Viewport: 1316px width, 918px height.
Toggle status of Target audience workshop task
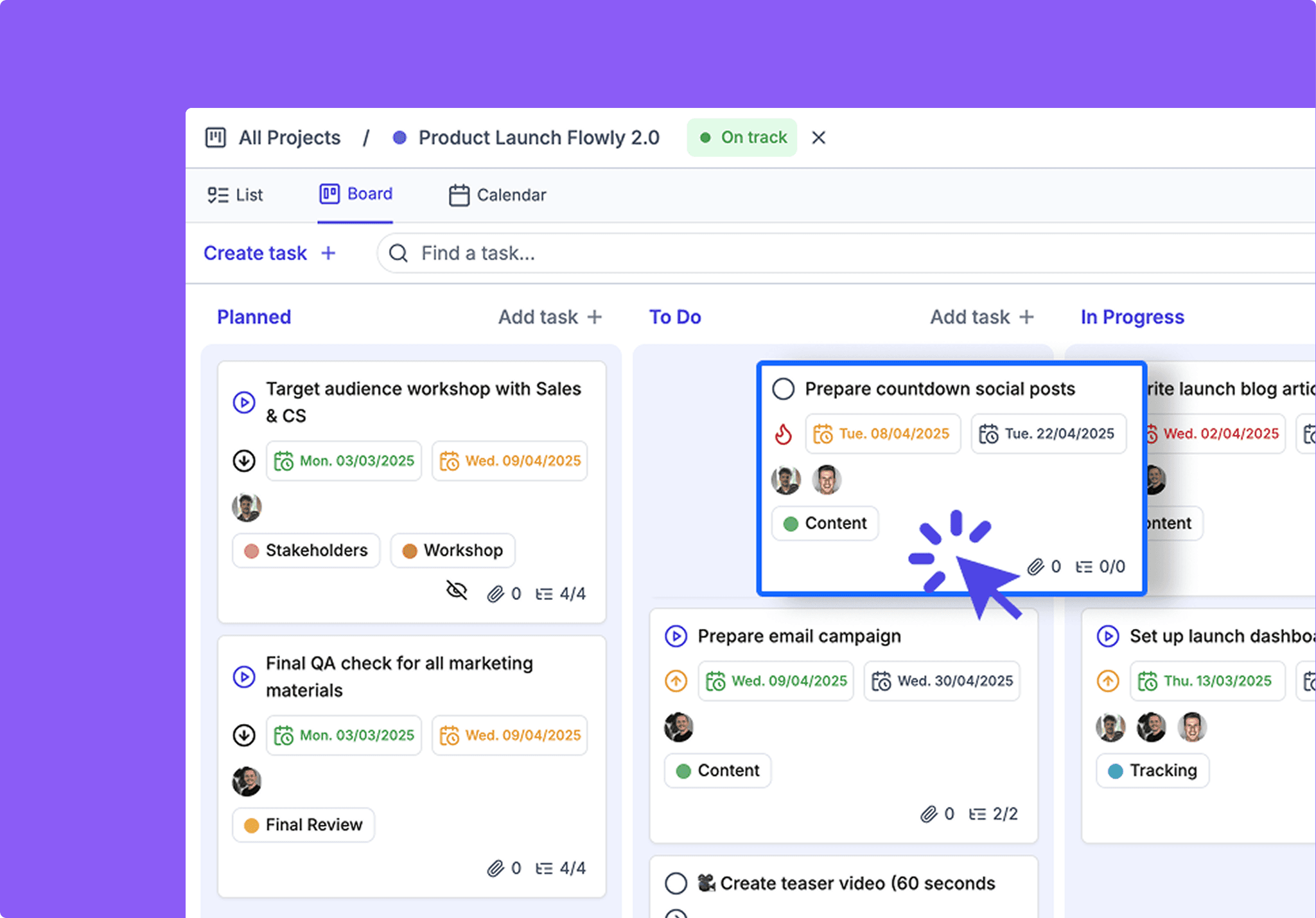(x=244, y=402)
